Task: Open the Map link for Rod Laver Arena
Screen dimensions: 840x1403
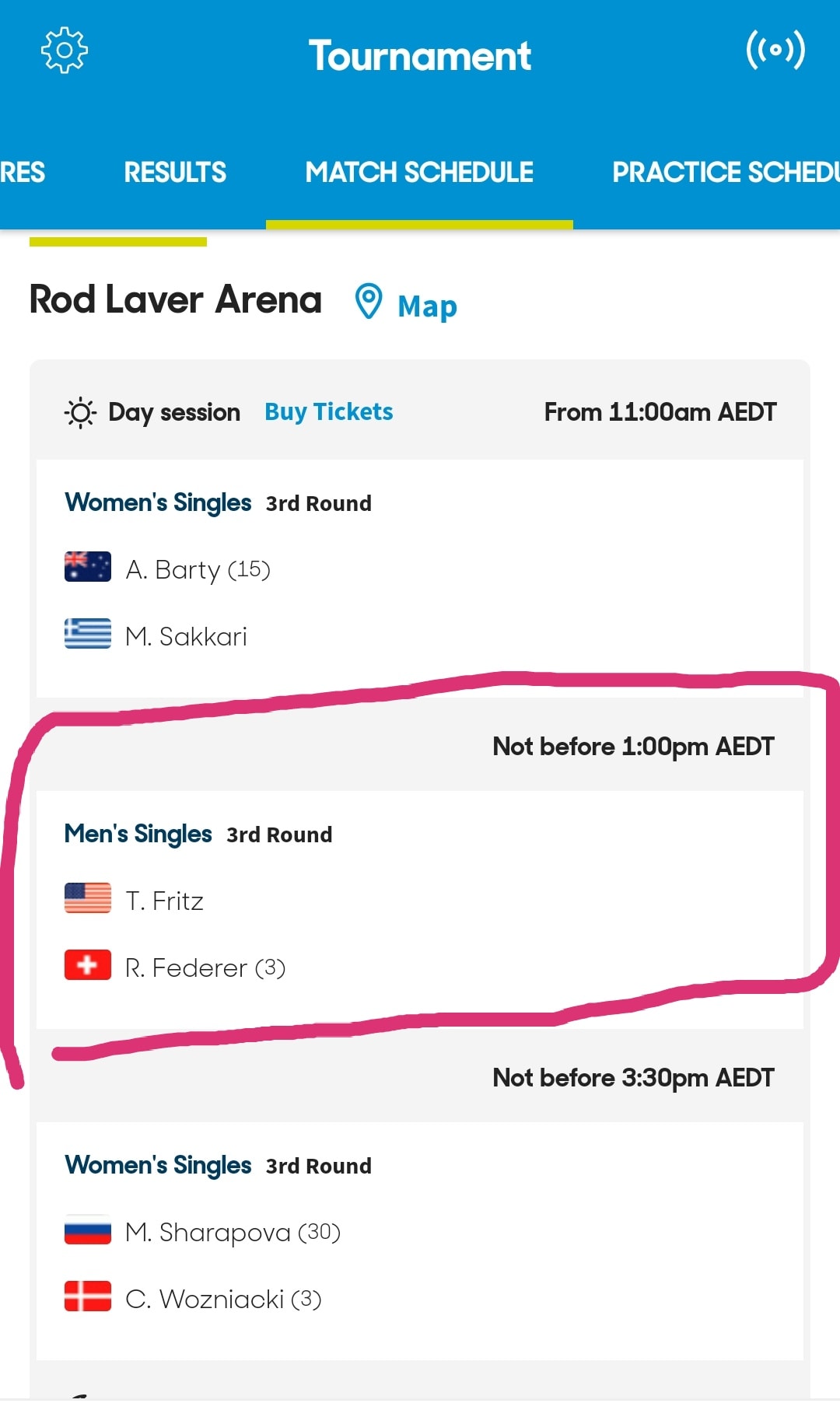Action: [x=427, y=306]
